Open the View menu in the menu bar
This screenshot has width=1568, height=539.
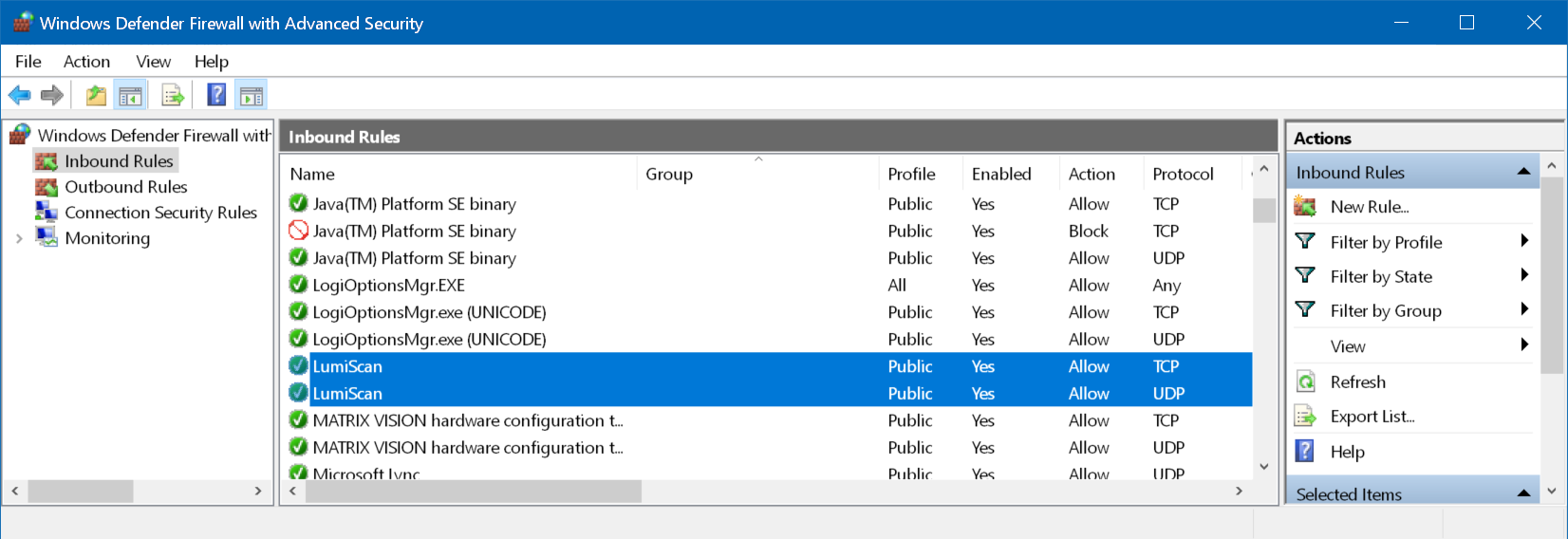(153, 62)
